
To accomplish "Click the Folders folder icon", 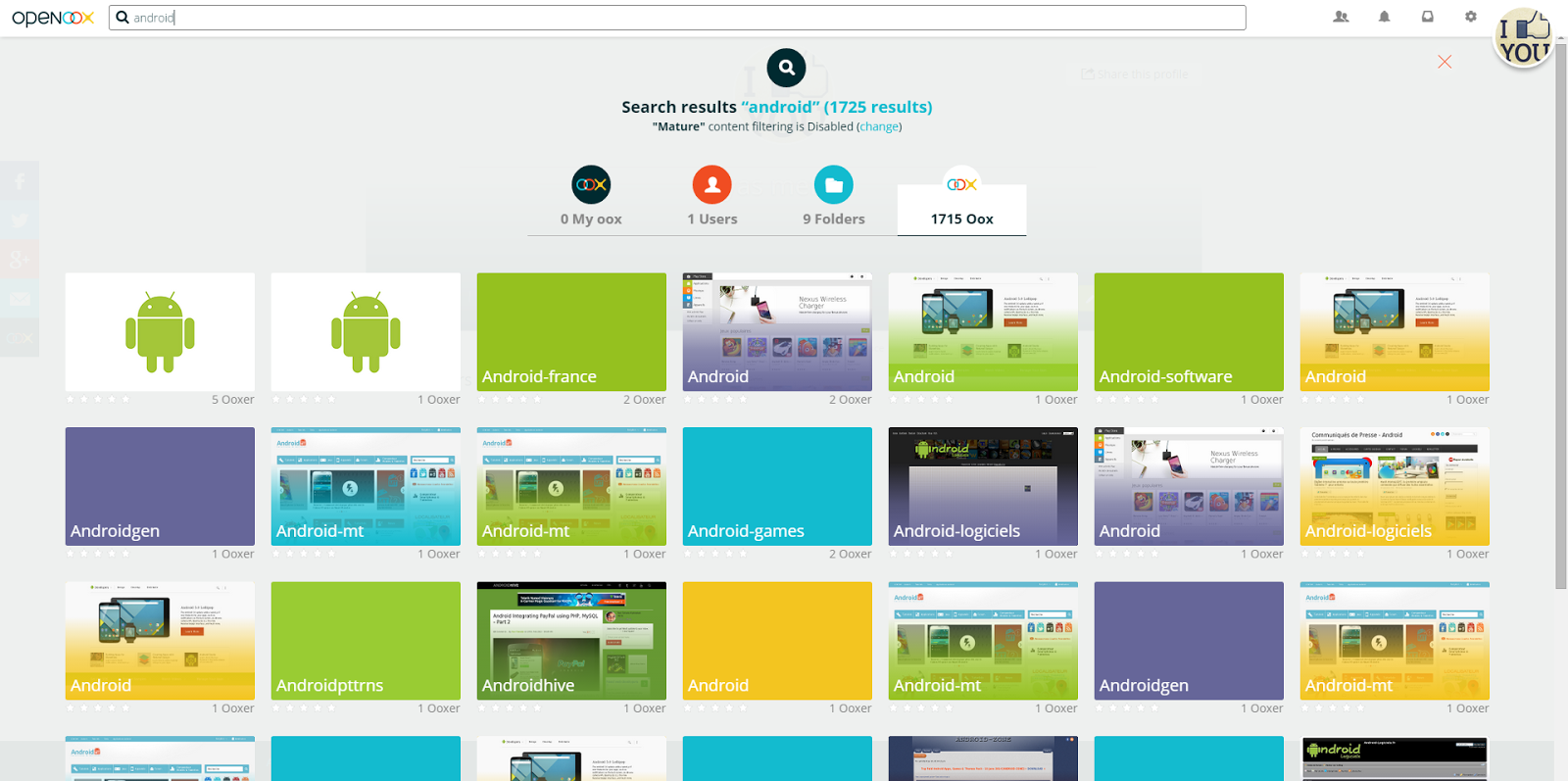I will 834,184.
